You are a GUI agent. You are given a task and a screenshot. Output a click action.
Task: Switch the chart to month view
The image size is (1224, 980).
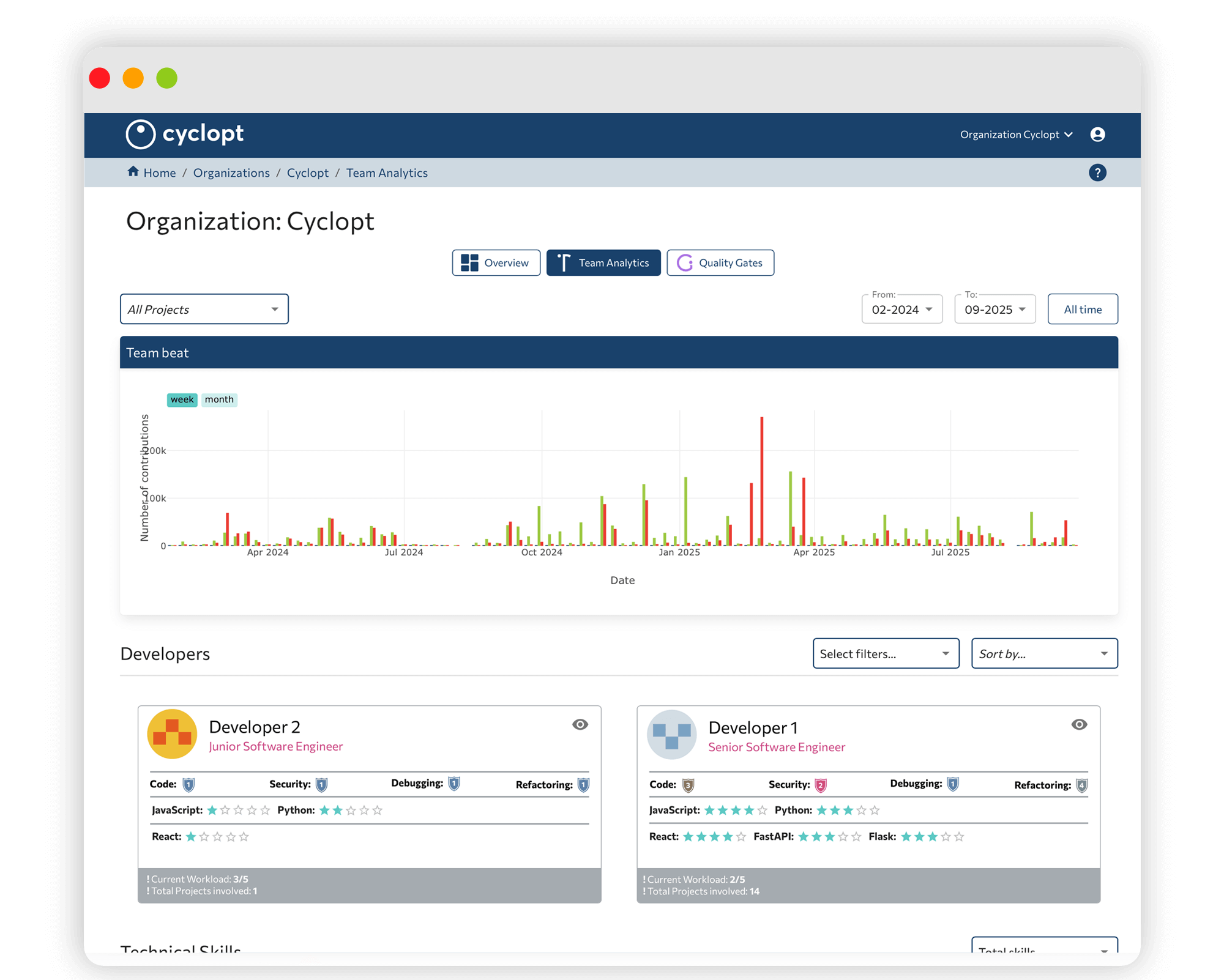[x=219, y=399]
